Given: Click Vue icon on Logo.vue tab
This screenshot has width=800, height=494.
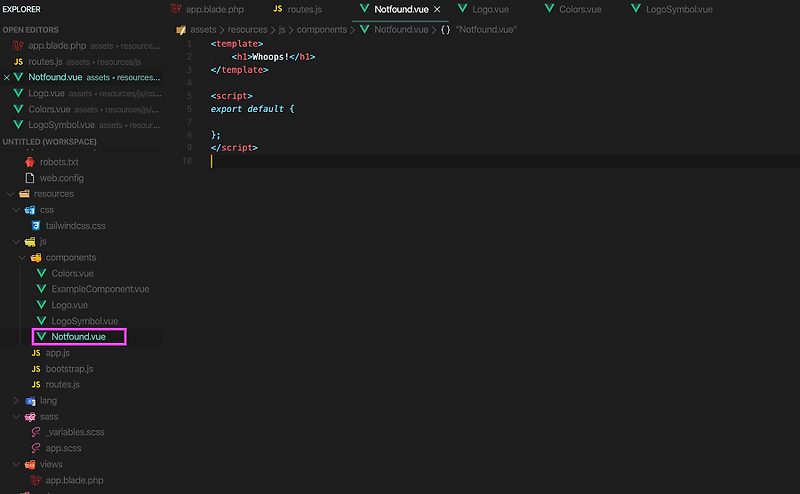Looking at the screenshot, I should pyautogui.click(x=462, y=9).
